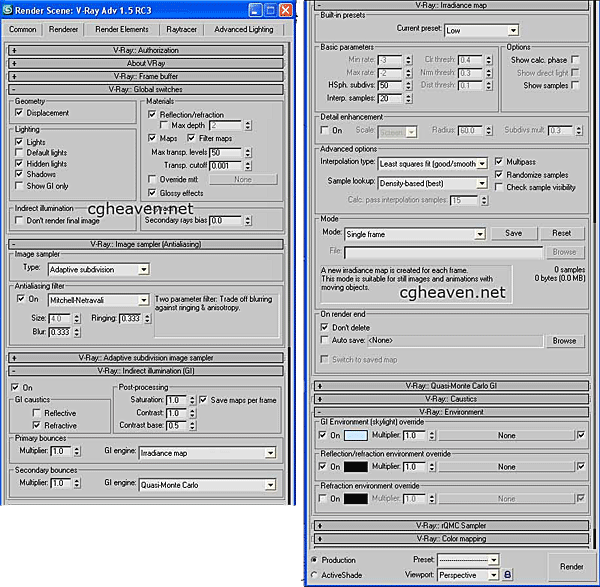
Task: Enable Show calc. phase option
Action: [x=575, y=60]
